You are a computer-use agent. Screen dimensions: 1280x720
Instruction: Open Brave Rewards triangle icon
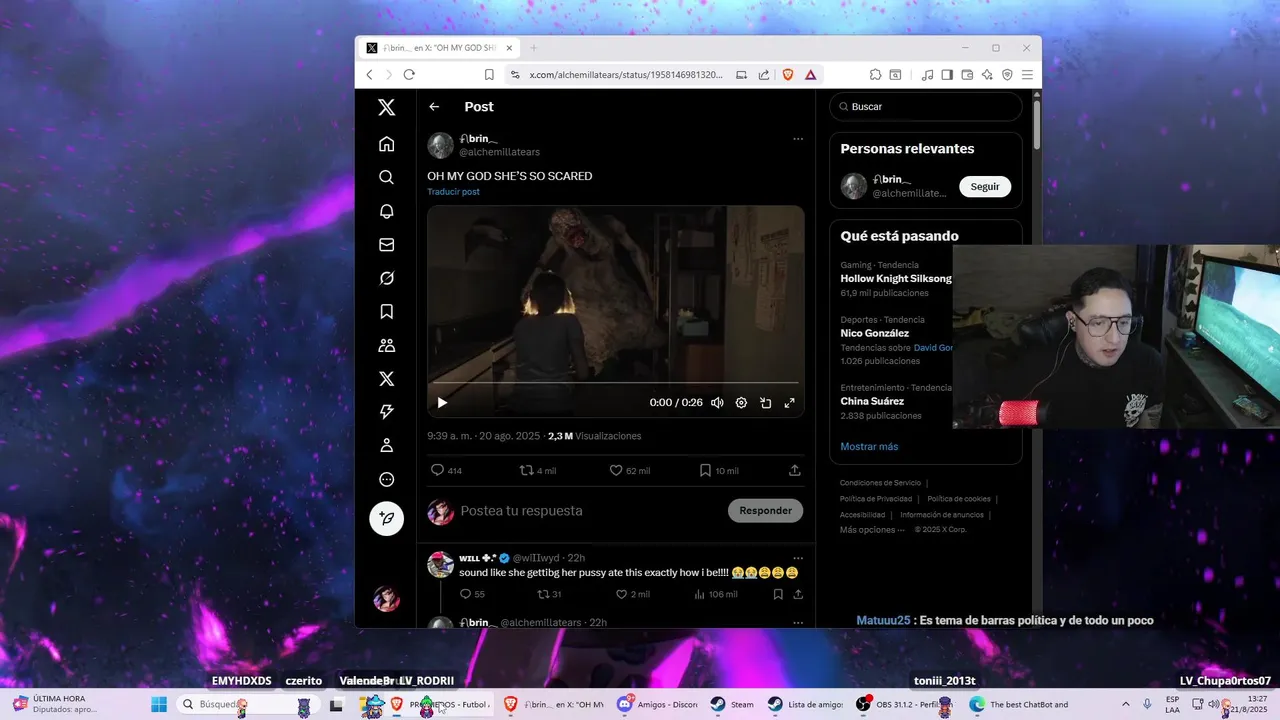[811, 75]
